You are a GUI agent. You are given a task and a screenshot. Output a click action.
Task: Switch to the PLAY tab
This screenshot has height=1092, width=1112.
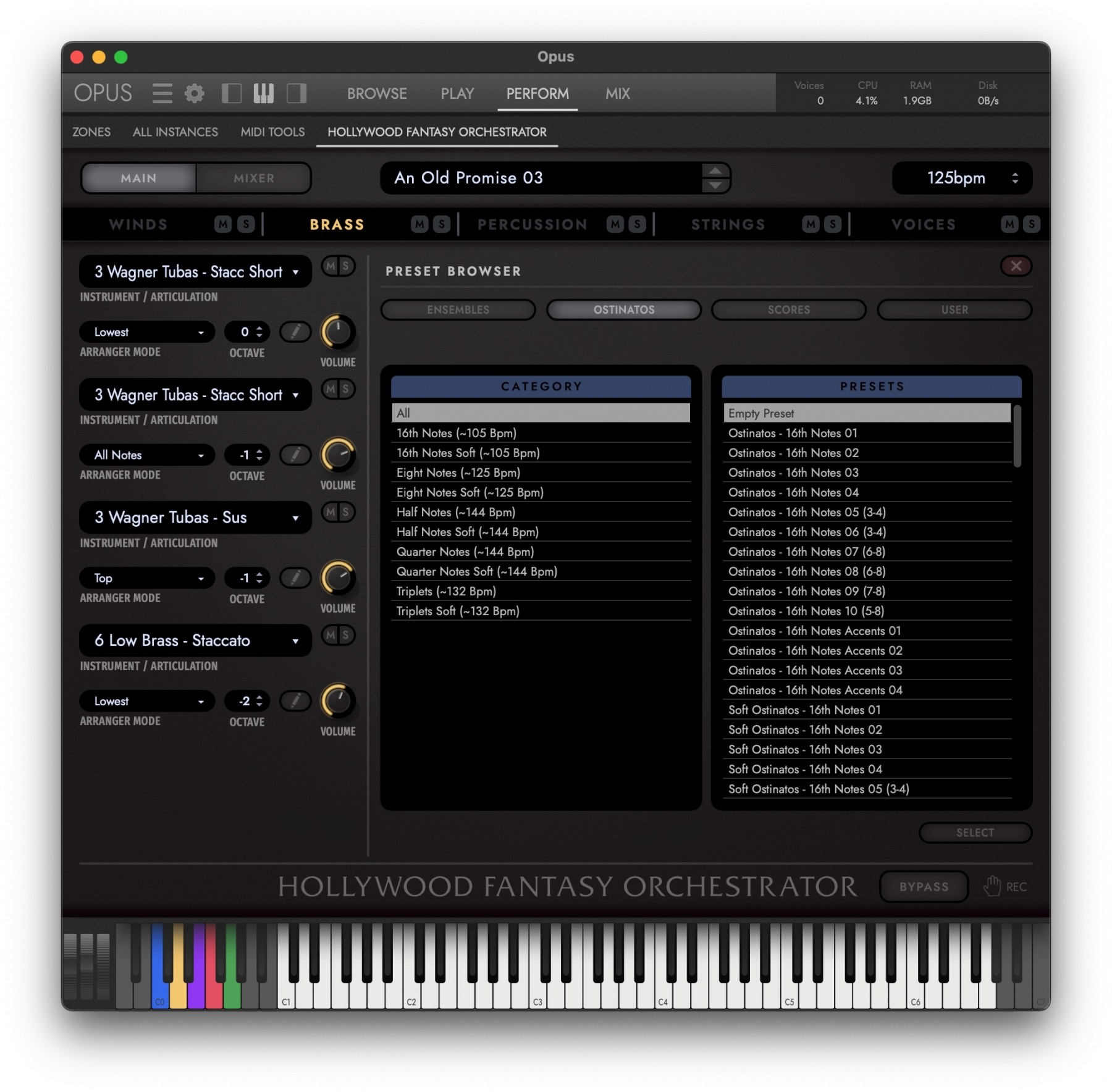(x=457, y=93)
